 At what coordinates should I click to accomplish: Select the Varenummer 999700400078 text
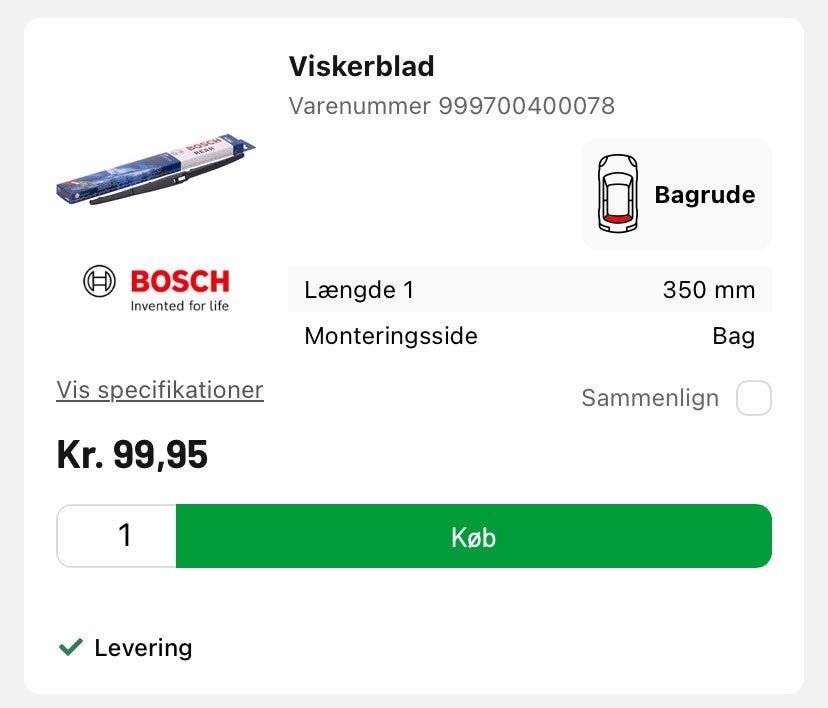pos(451,105)
